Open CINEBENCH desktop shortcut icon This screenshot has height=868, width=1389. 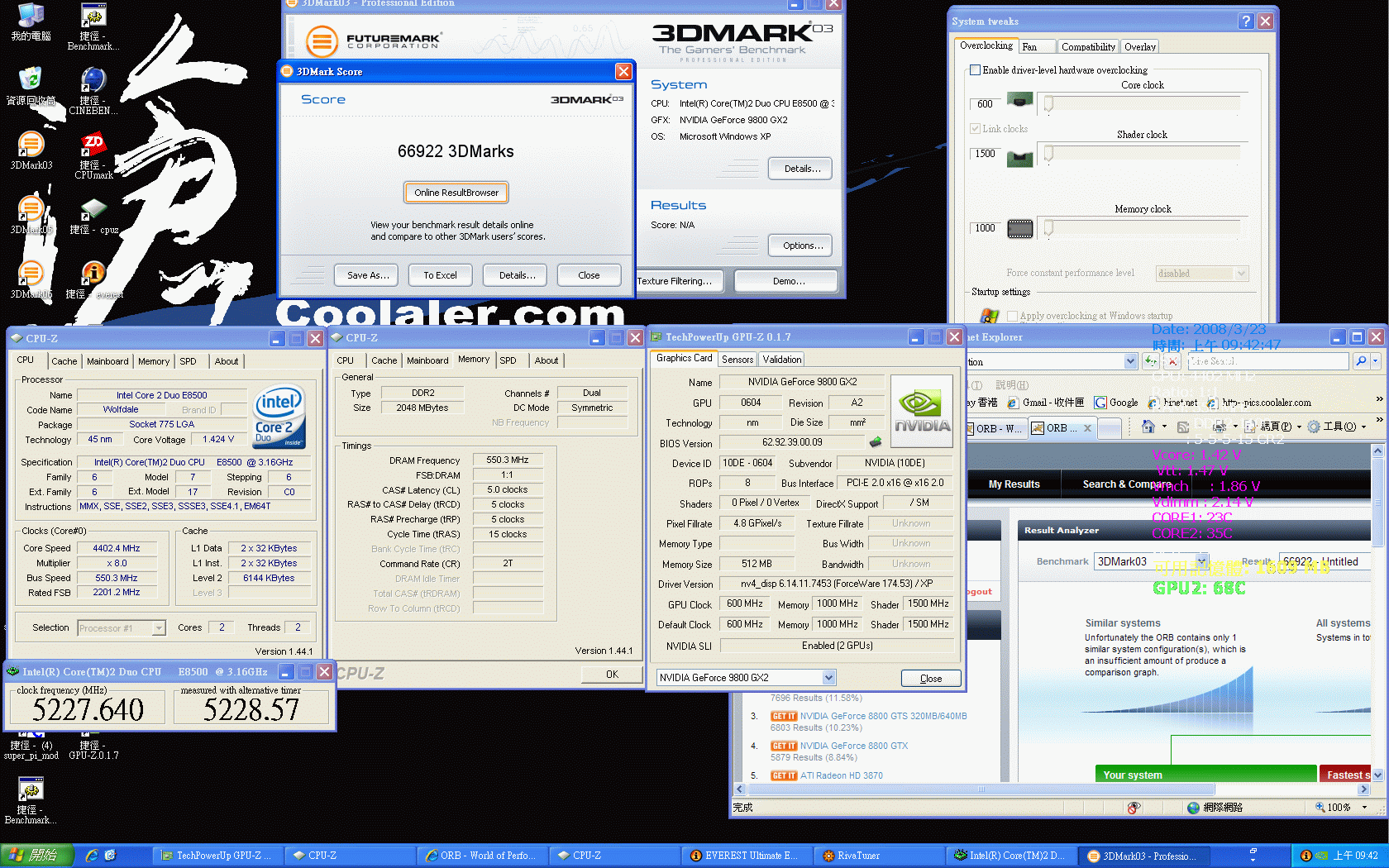93,81
